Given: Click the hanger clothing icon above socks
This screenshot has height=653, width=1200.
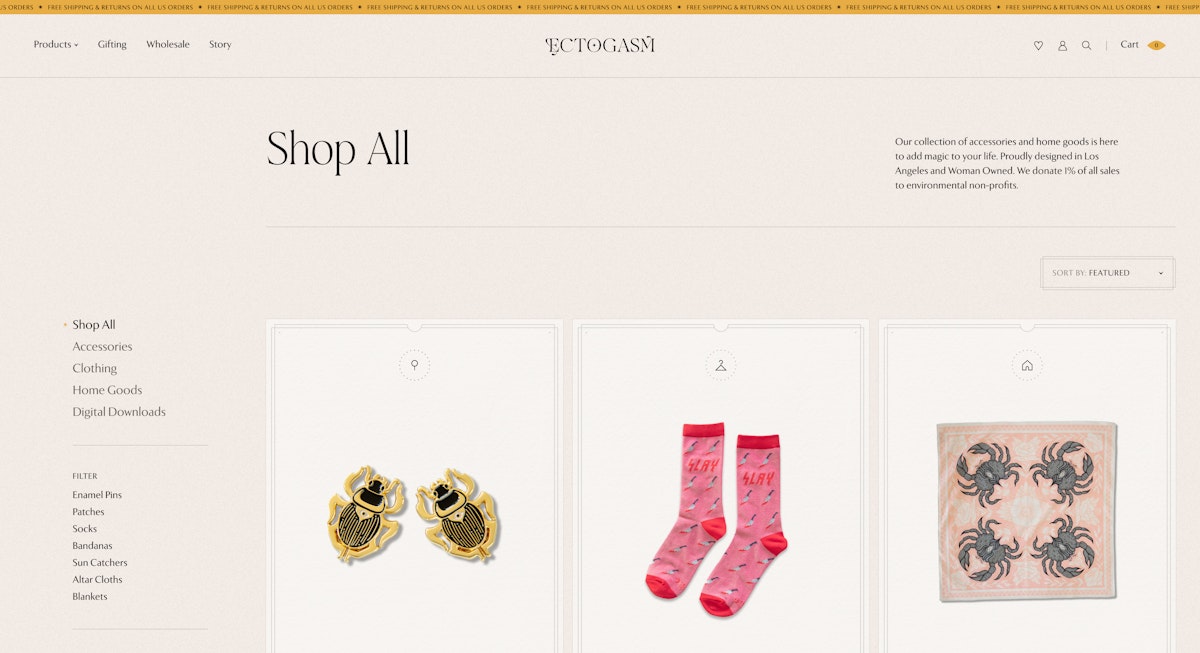Looking at the screenshot, I should pyautogui.click(x=720, y=365).
